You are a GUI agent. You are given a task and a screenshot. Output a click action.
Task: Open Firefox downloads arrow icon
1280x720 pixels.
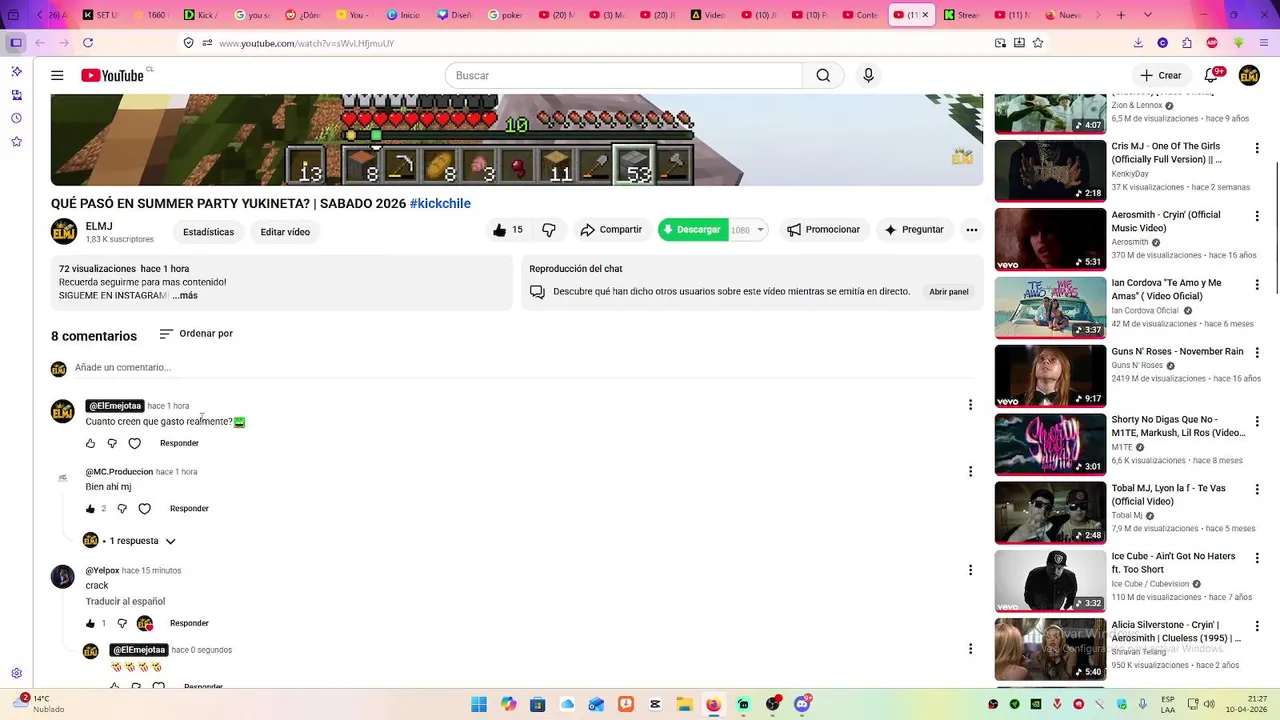click(x=1138, y=43)
